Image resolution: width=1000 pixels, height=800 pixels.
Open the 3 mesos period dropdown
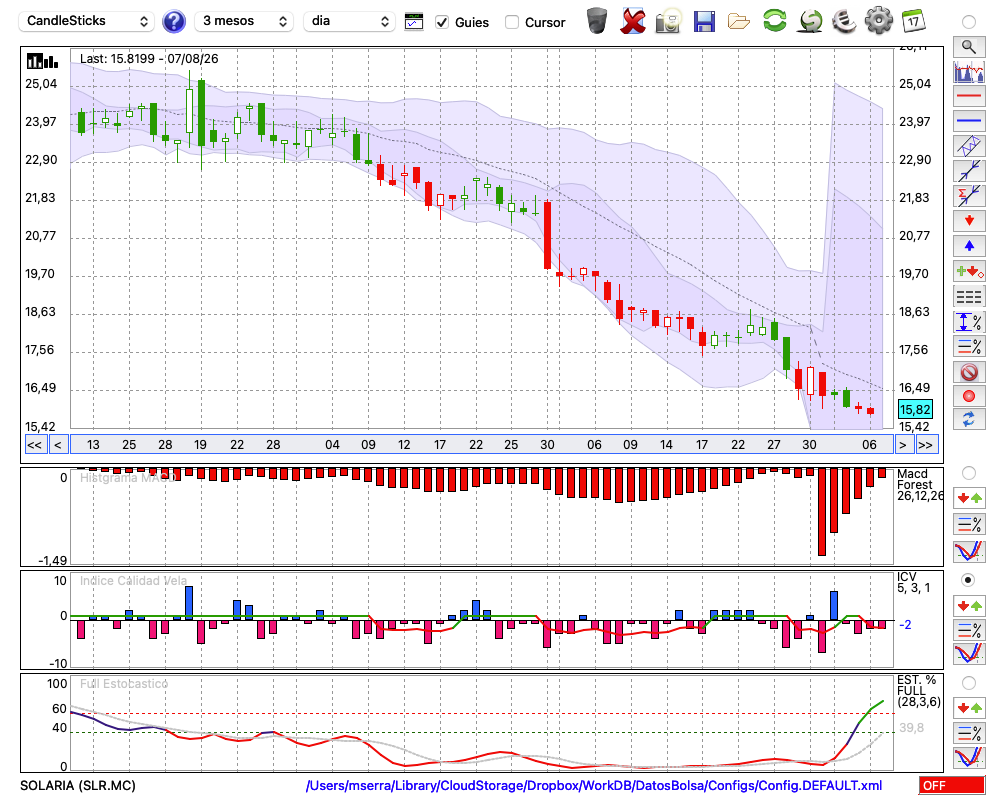click(244, 21)
